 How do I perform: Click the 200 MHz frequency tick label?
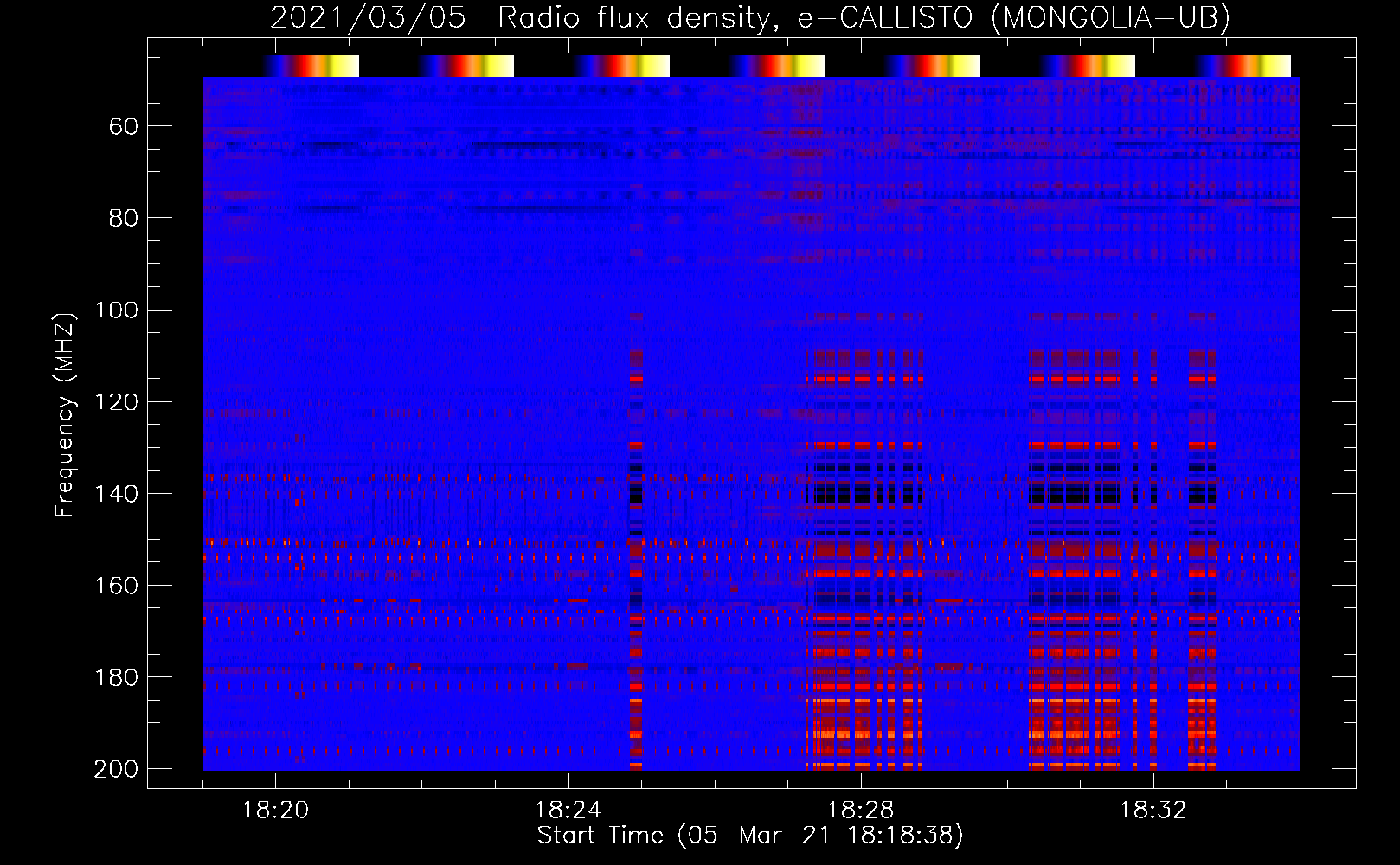(x=116, y=769)
